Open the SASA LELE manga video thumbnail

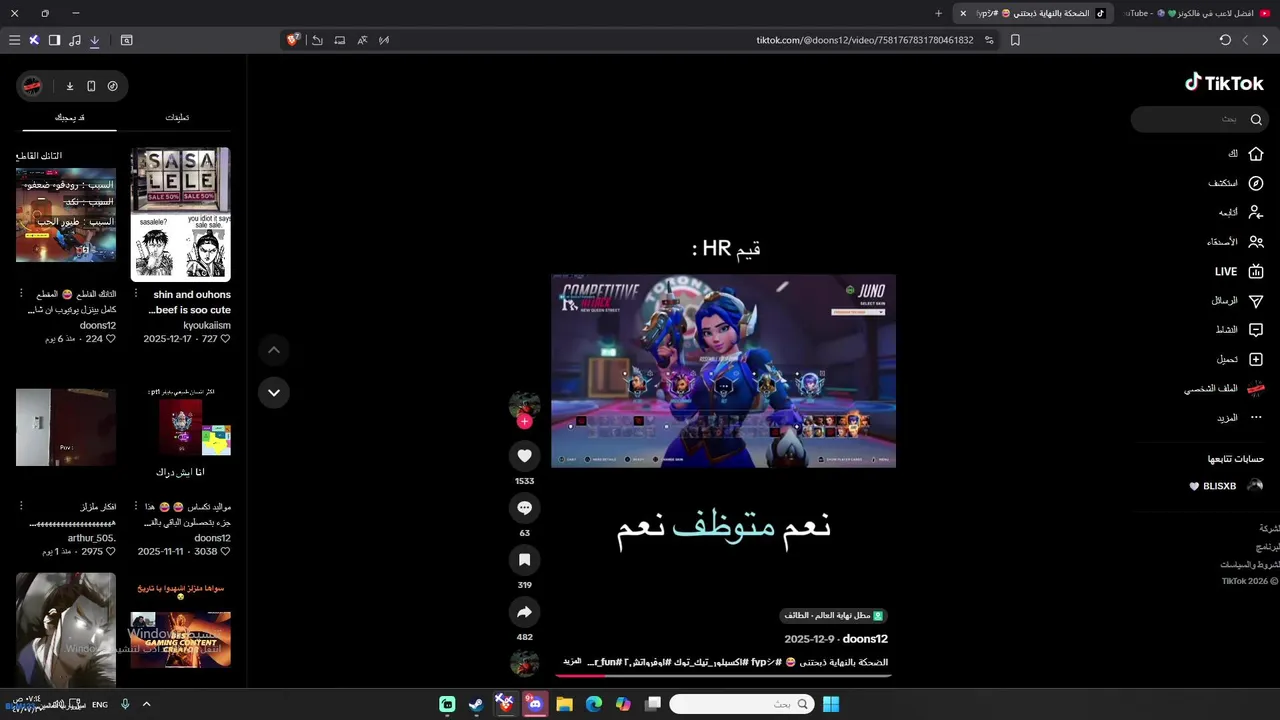click(180, 214)
